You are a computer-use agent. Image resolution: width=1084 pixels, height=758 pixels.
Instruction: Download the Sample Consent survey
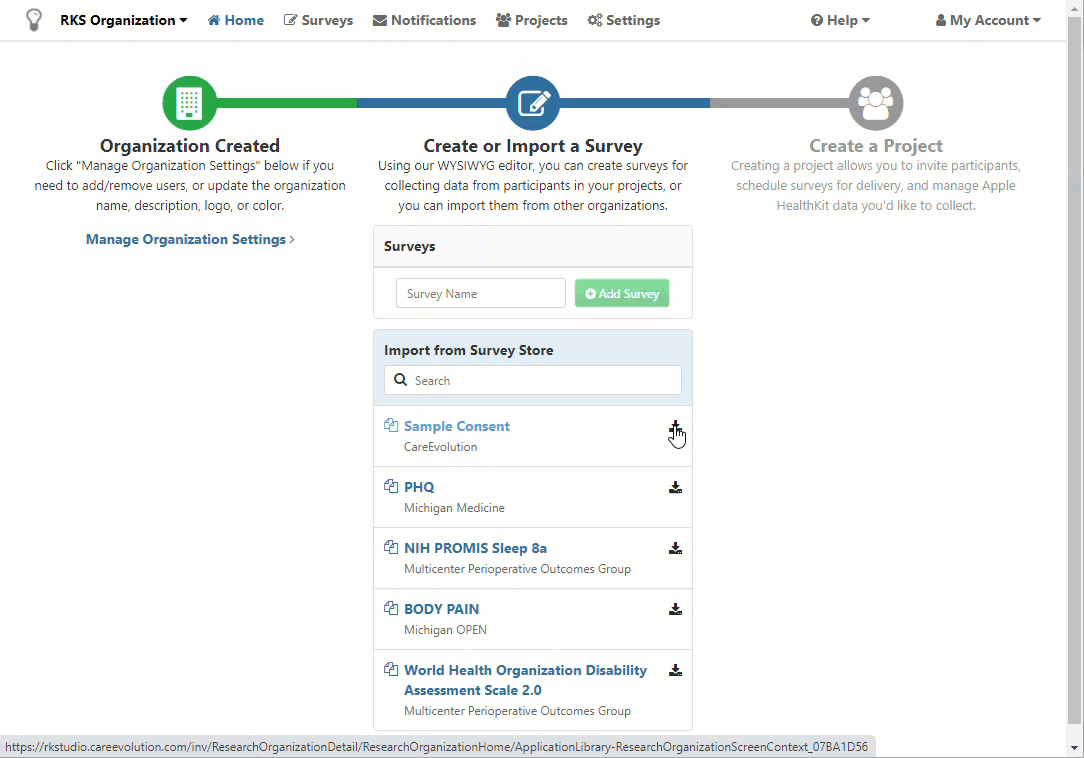675,427
